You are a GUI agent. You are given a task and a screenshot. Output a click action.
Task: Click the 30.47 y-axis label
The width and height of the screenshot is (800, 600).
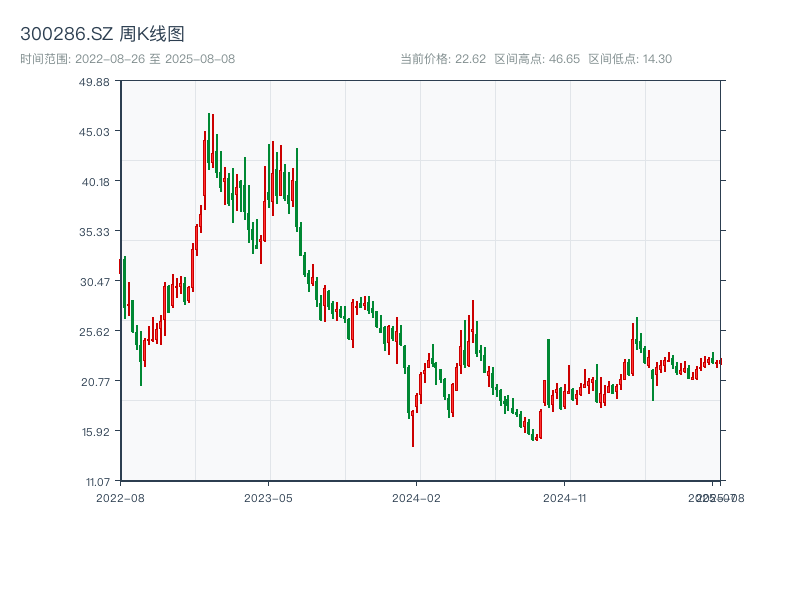pyautogui.click(x=95, y=282)
